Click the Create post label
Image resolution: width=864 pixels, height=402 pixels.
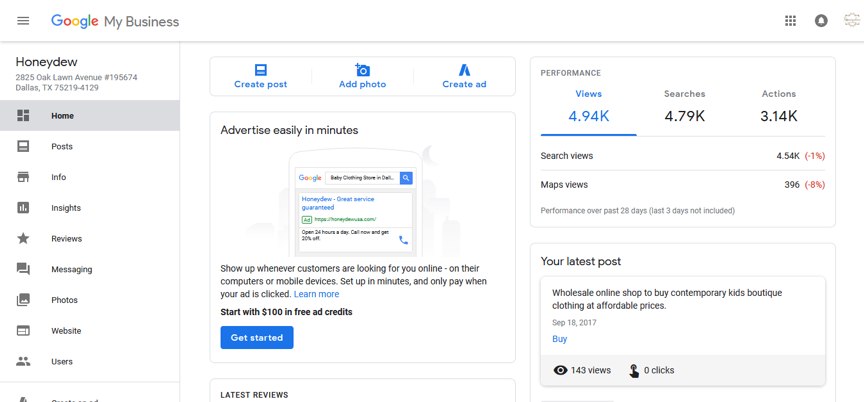(x=261, y=84)
